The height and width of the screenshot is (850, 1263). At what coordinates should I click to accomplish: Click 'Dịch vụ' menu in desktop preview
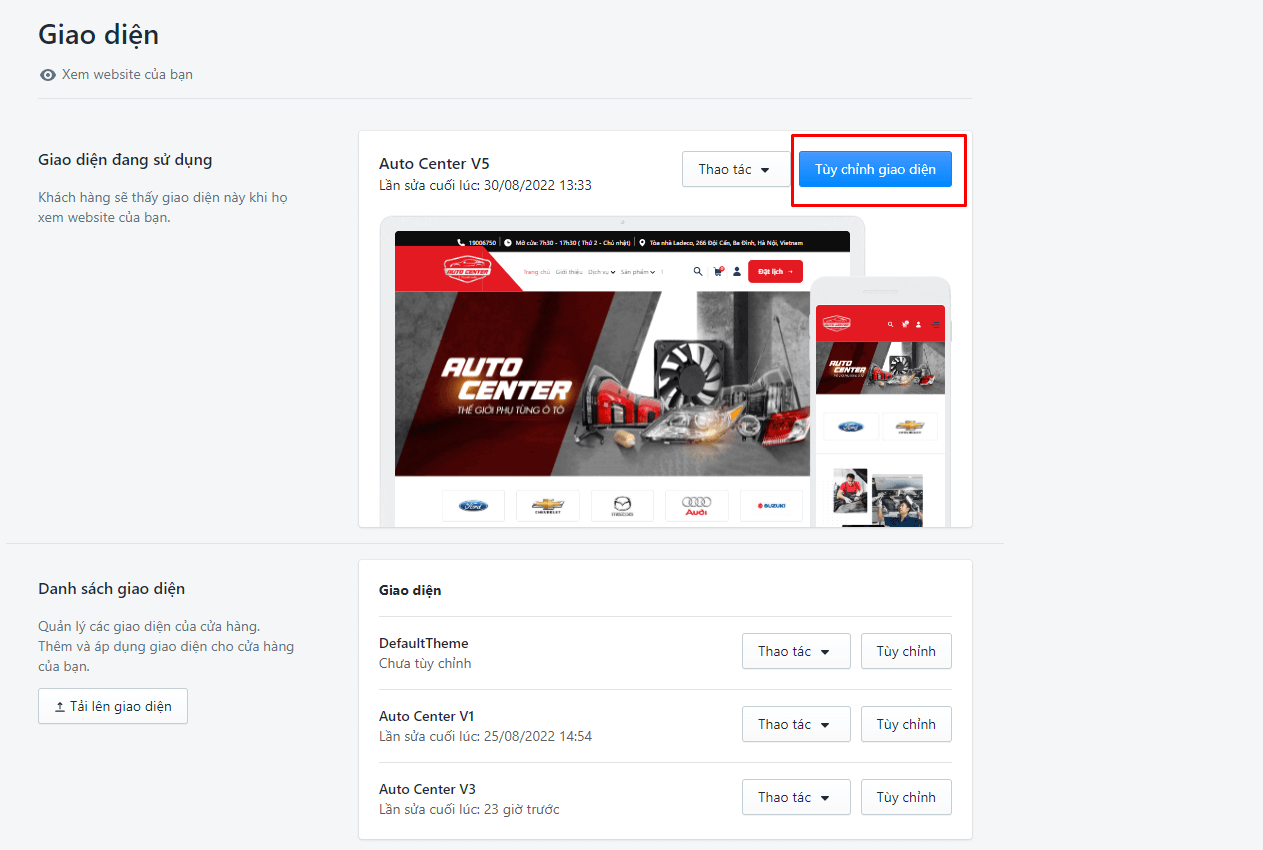click(x=600, y=272)
